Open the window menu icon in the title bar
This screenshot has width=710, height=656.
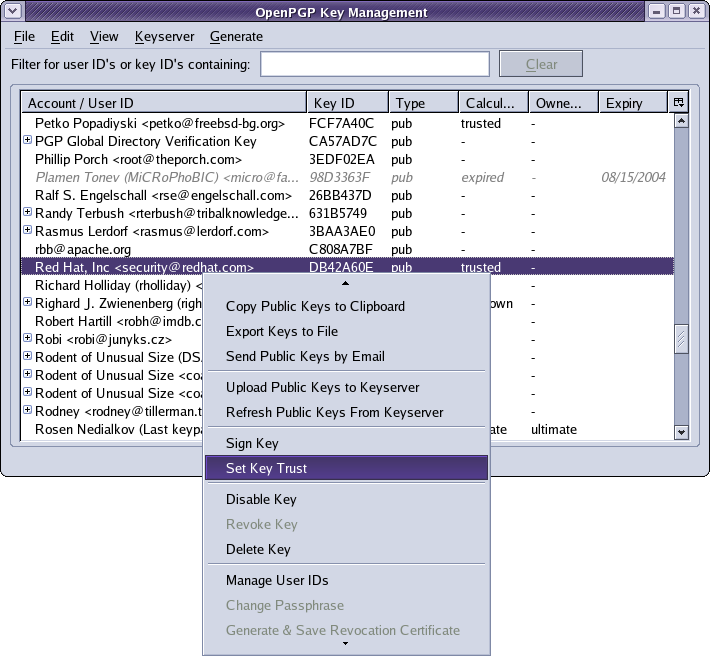pyautogui.click(x=13, y=11)
